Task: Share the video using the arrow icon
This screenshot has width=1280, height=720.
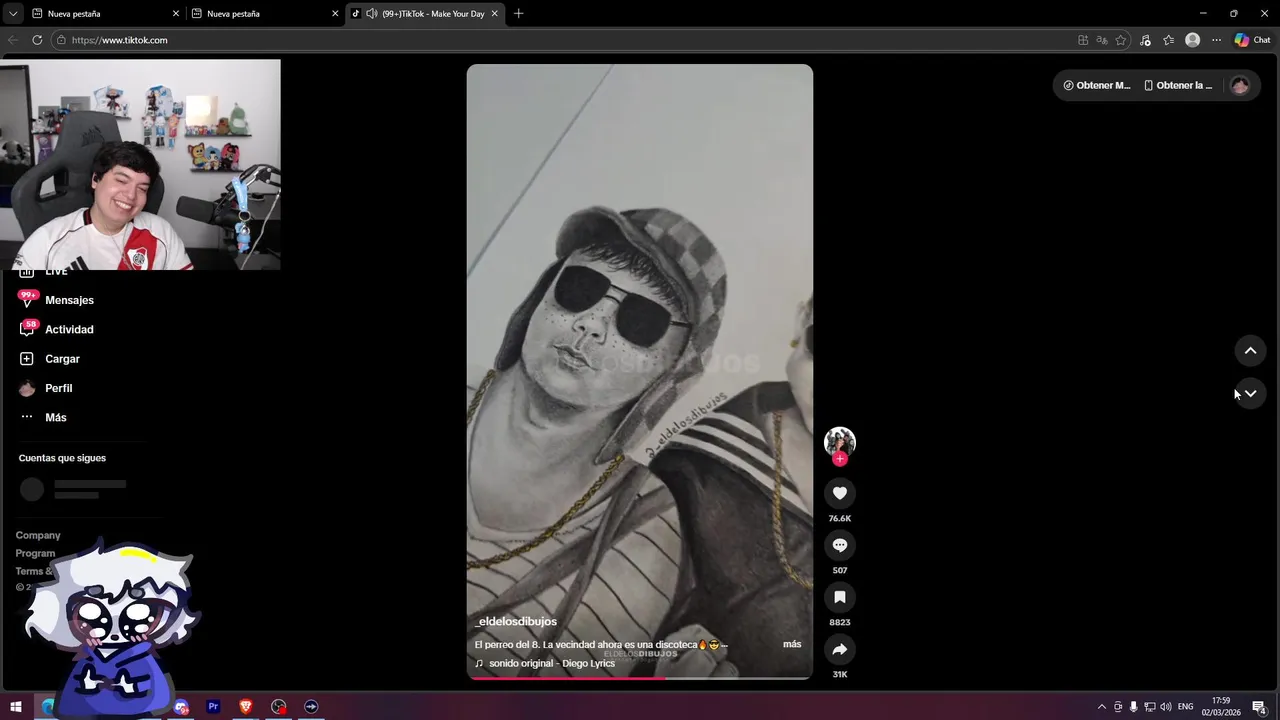Action: (x=840, y=649)
